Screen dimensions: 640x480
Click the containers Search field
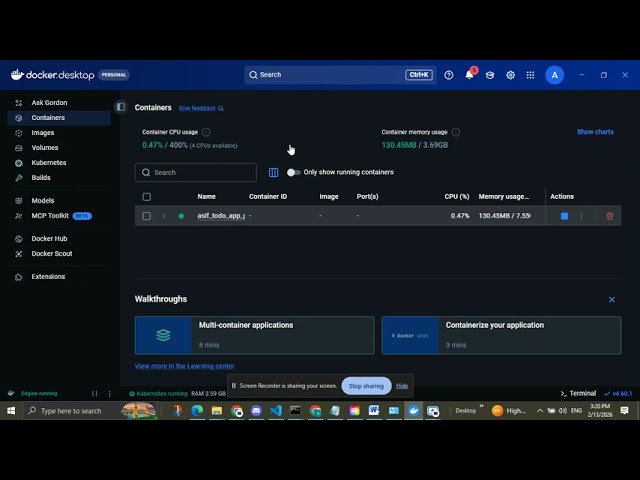(196, 172)
